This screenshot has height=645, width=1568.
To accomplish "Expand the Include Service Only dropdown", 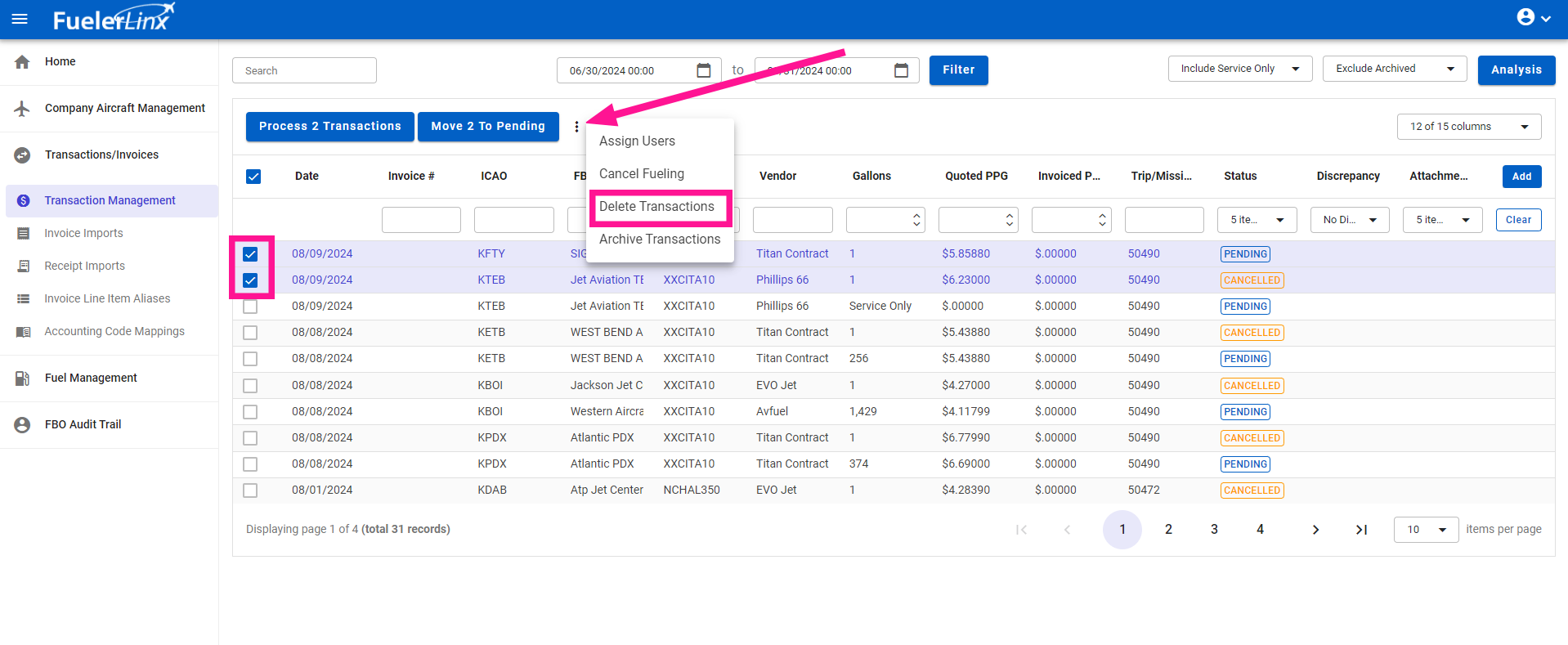I will (1239, 69).
